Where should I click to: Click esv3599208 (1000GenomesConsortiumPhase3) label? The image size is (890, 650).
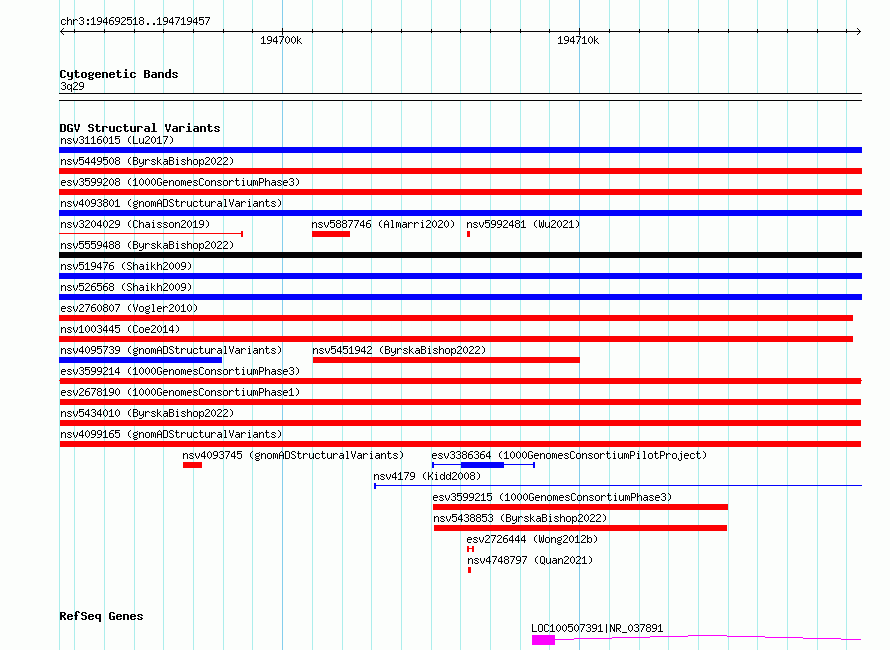click(180, 182)
